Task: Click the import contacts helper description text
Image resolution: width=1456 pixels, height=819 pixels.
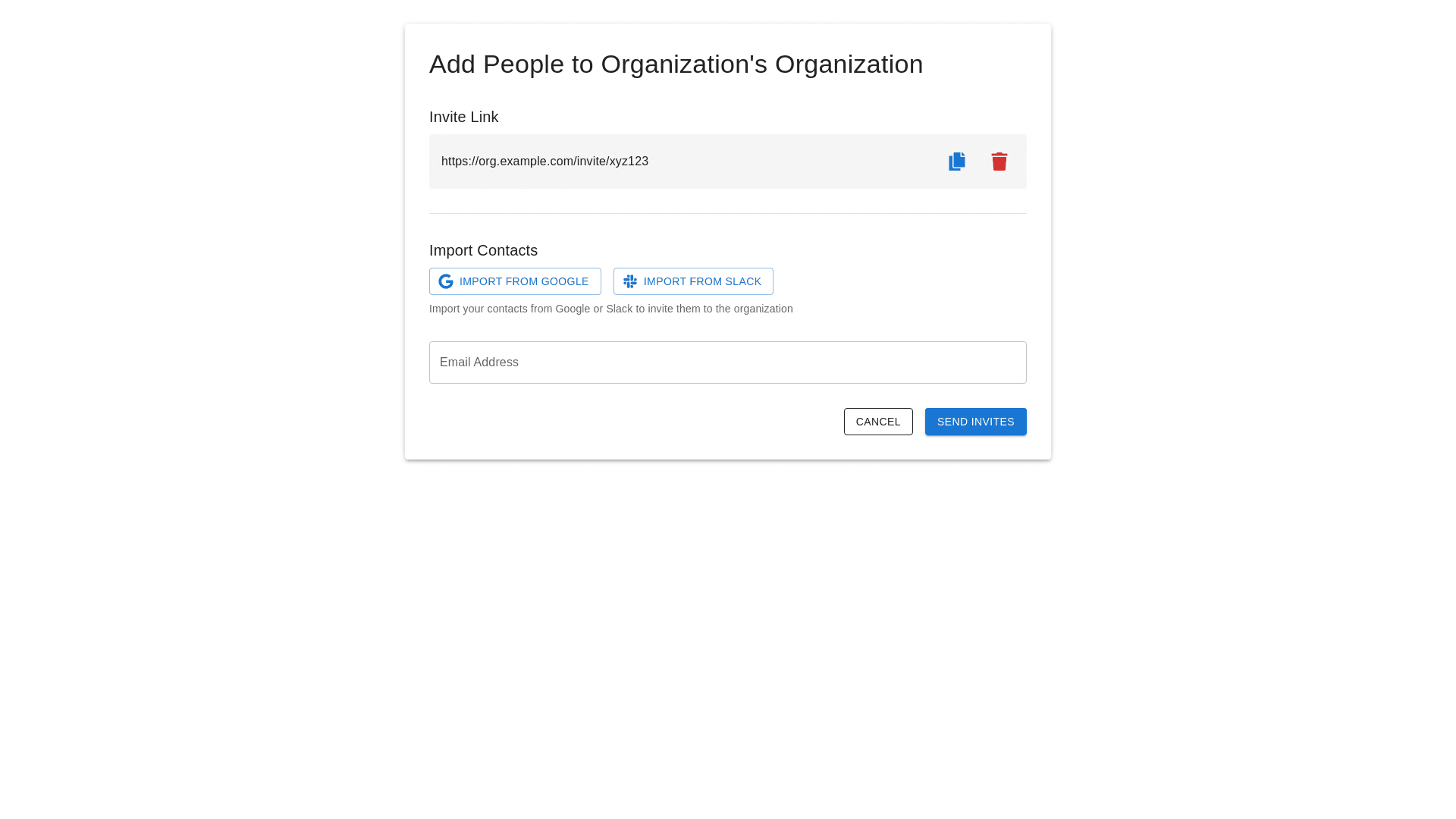Action: [x=610, y=309]
